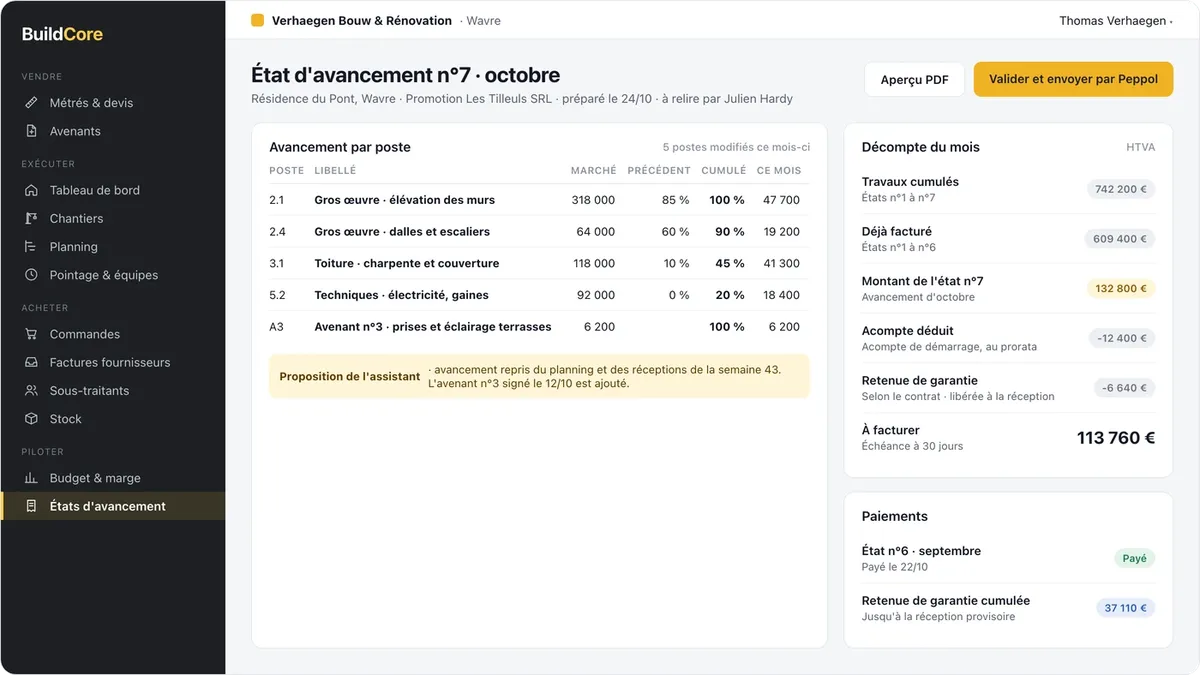Select row Toiture · charpente et couverture
This screenshot has height=675, width=1200.
[539, 263]
